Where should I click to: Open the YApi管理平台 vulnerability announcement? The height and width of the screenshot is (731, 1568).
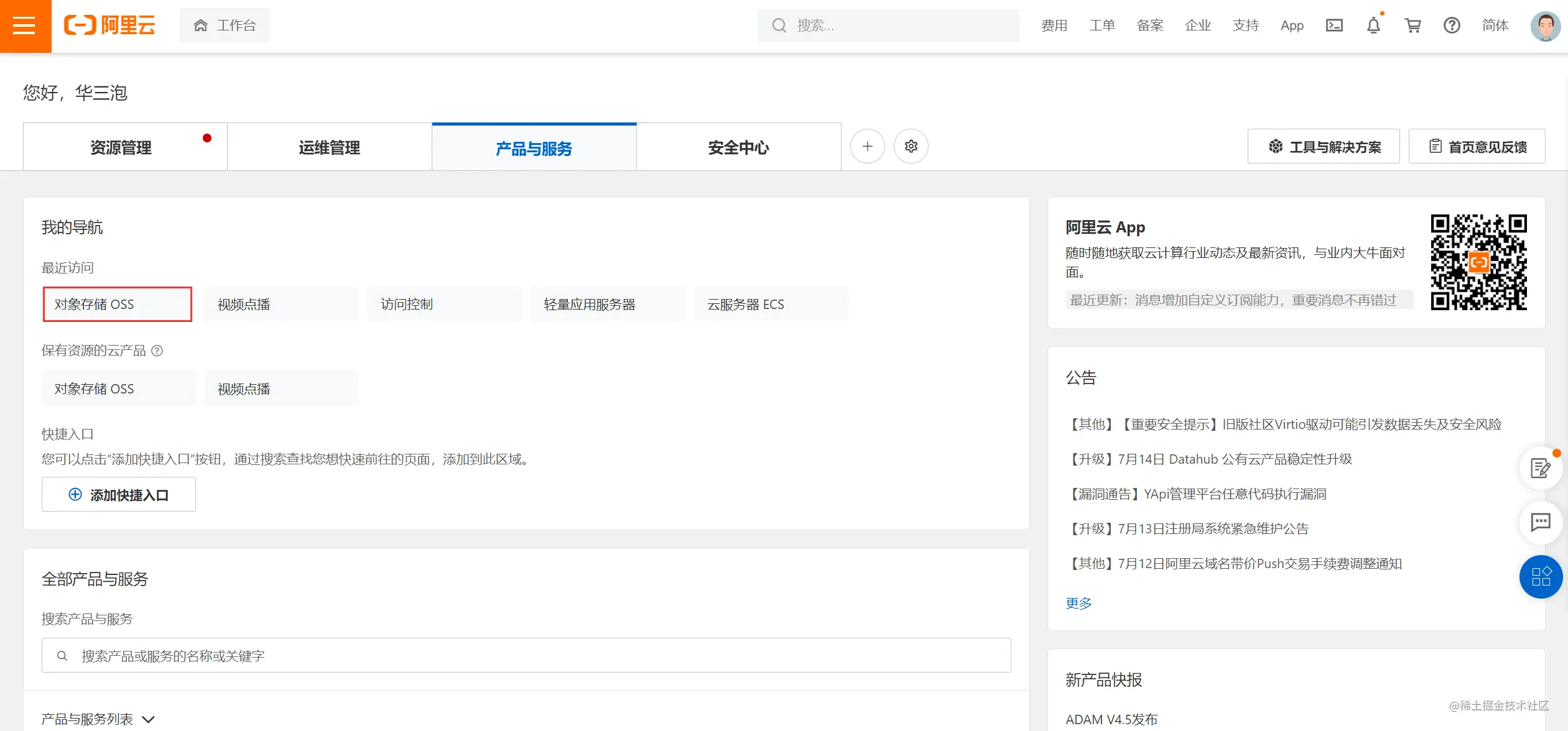1196,494
